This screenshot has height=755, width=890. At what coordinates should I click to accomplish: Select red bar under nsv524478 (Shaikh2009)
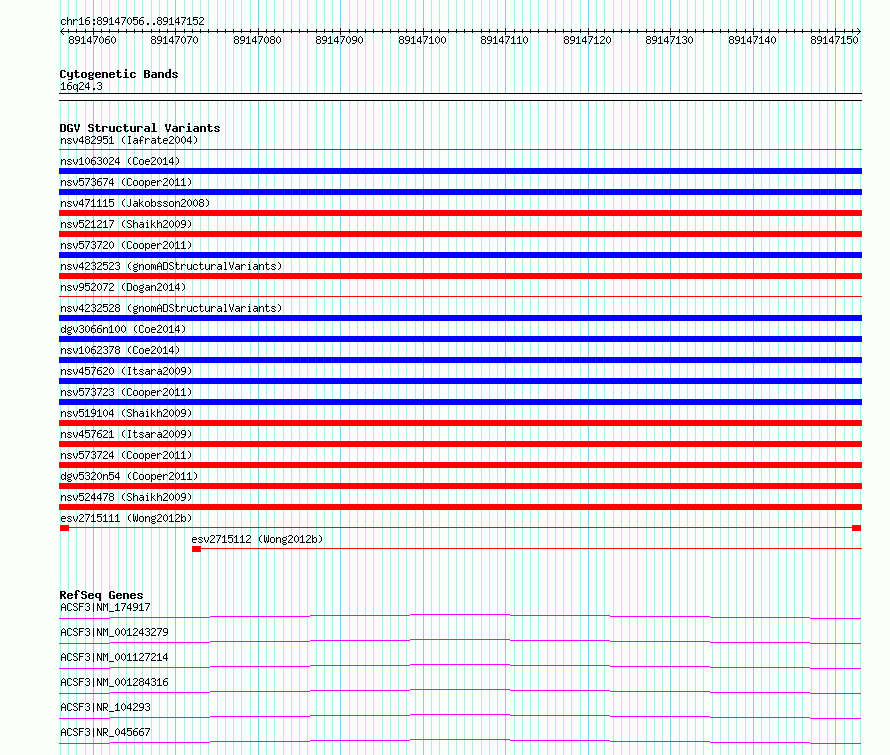tap(460, 507)
